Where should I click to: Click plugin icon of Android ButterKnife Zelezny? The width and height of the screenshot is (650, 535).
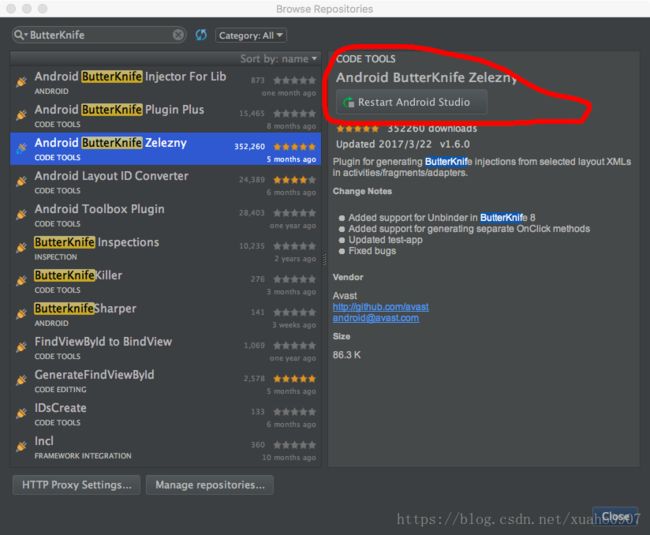pyautogui.click(x=22, y=148)
